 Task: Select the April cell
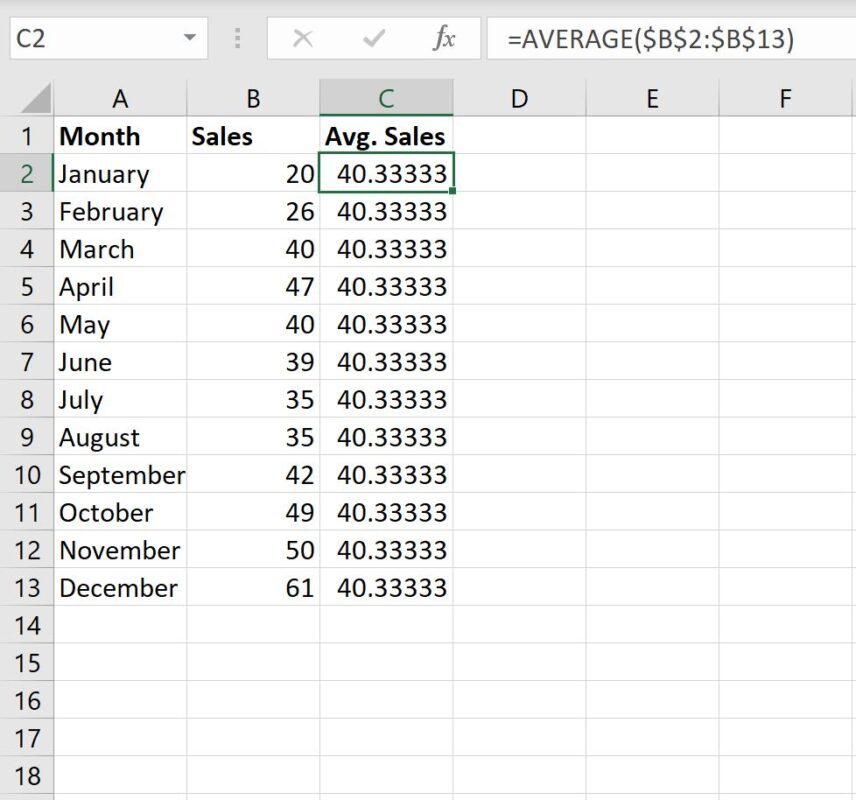(120, 287)
